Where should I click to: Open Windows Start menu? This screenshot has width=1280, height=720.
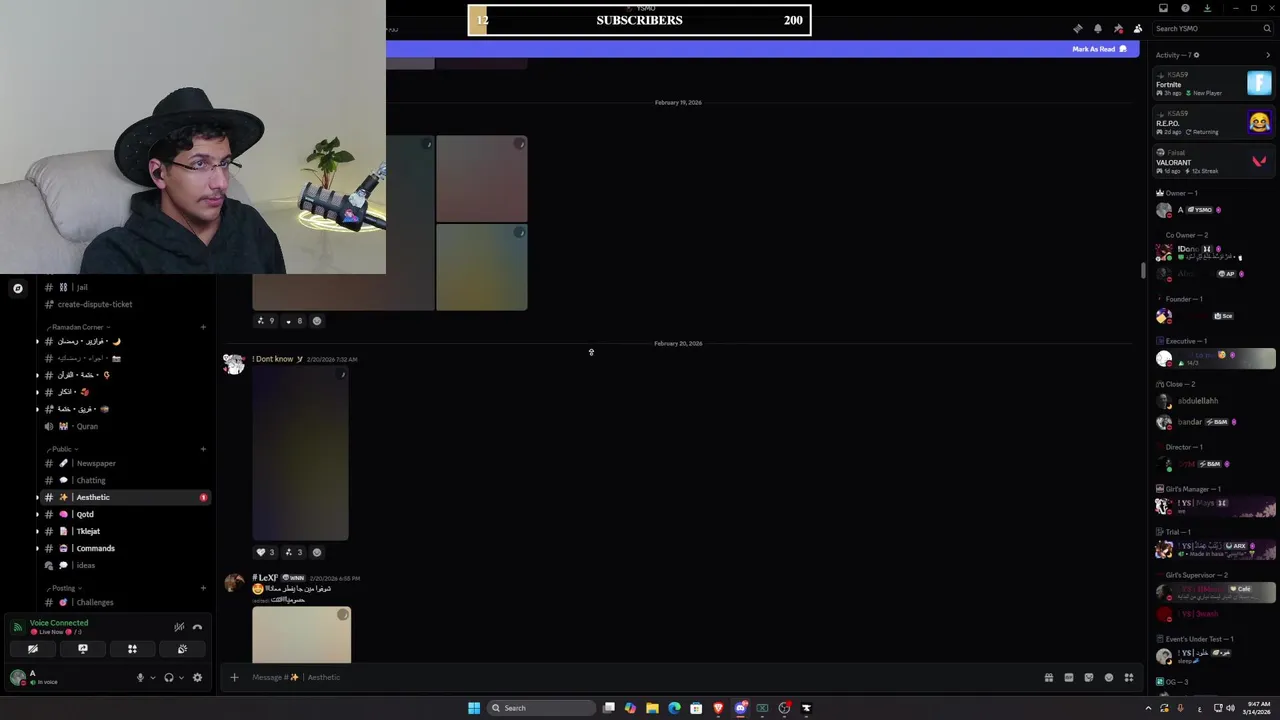coord(474,708)
